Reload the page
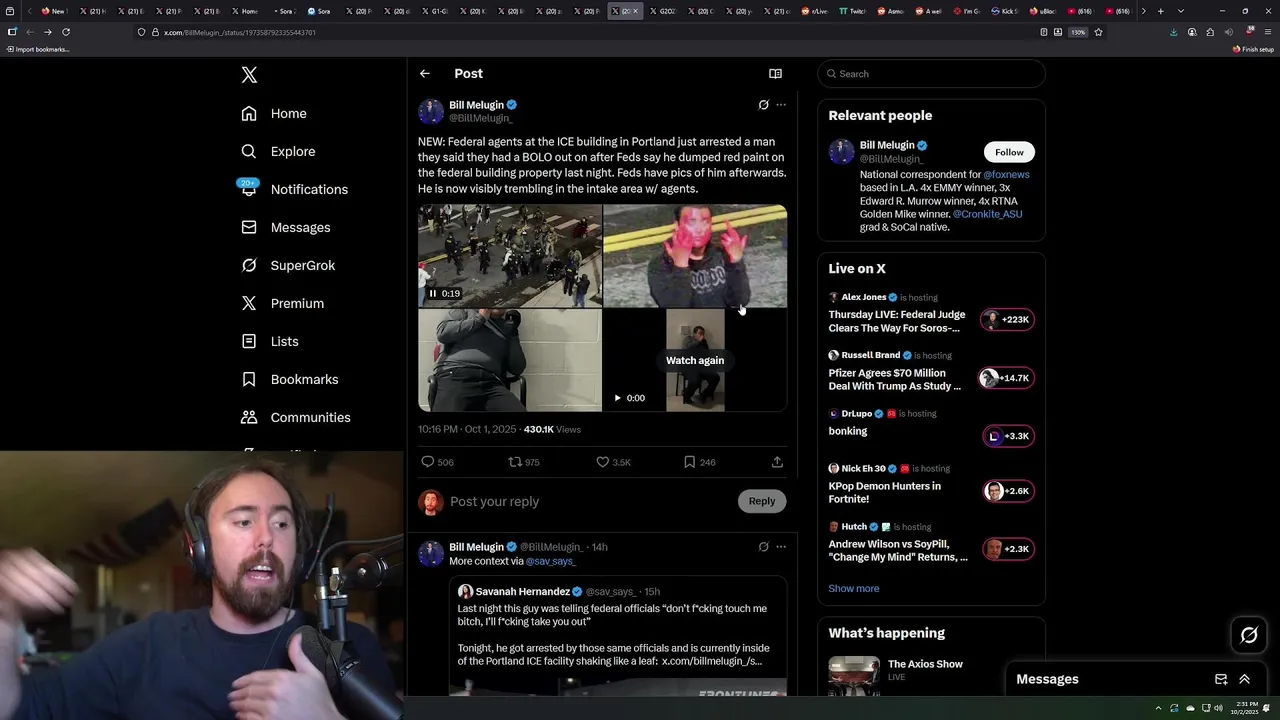The image size is (1280, 720). pos(66,32)
